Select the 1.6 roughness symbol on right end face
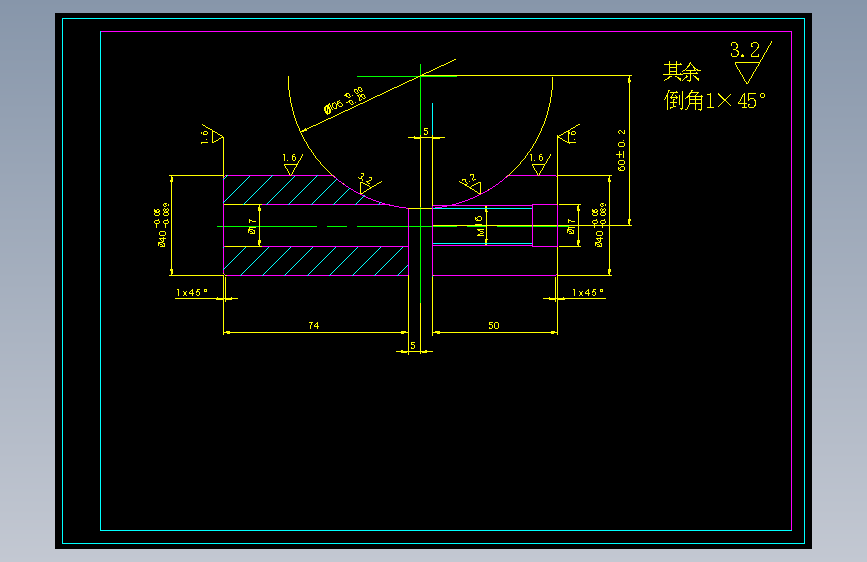867x562 pixels. click(x=569, y=134)
